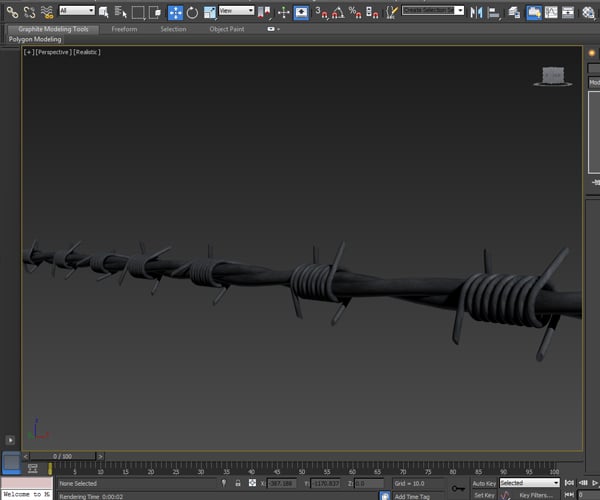Activate the Select and Move tool
The width and height of the screenshot is (600, 500).
pos(175,12)
